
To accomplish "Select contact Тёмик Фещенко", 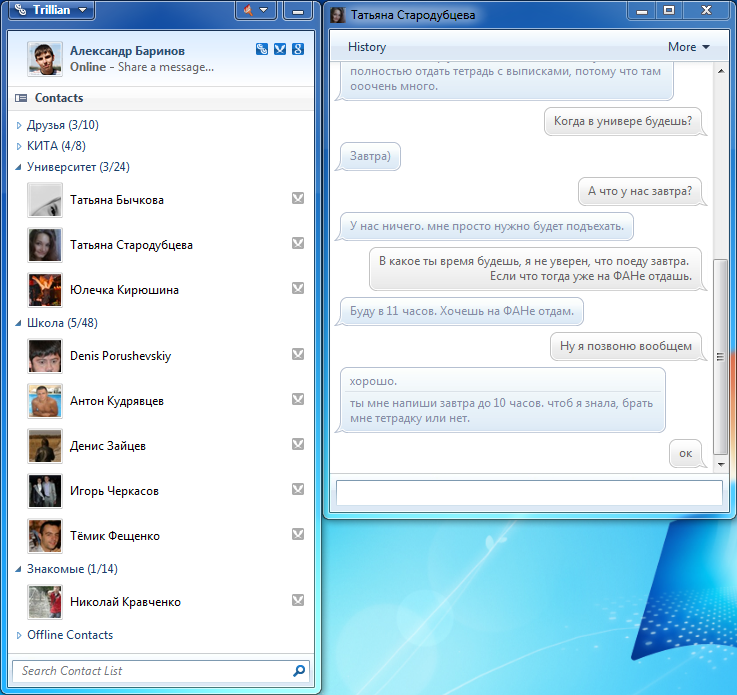I will tap(161, 536).
